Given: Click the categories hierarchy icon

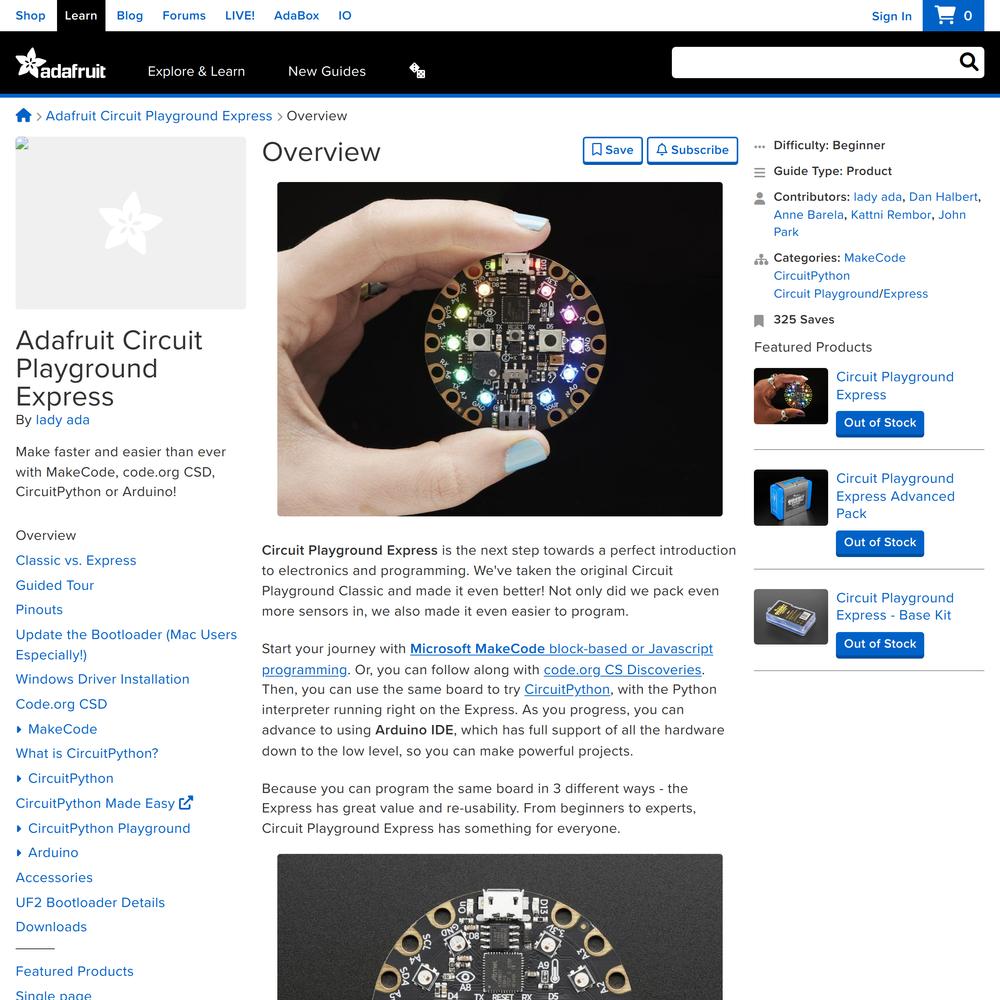Looking at the screenshot, I should pos(760,259).
